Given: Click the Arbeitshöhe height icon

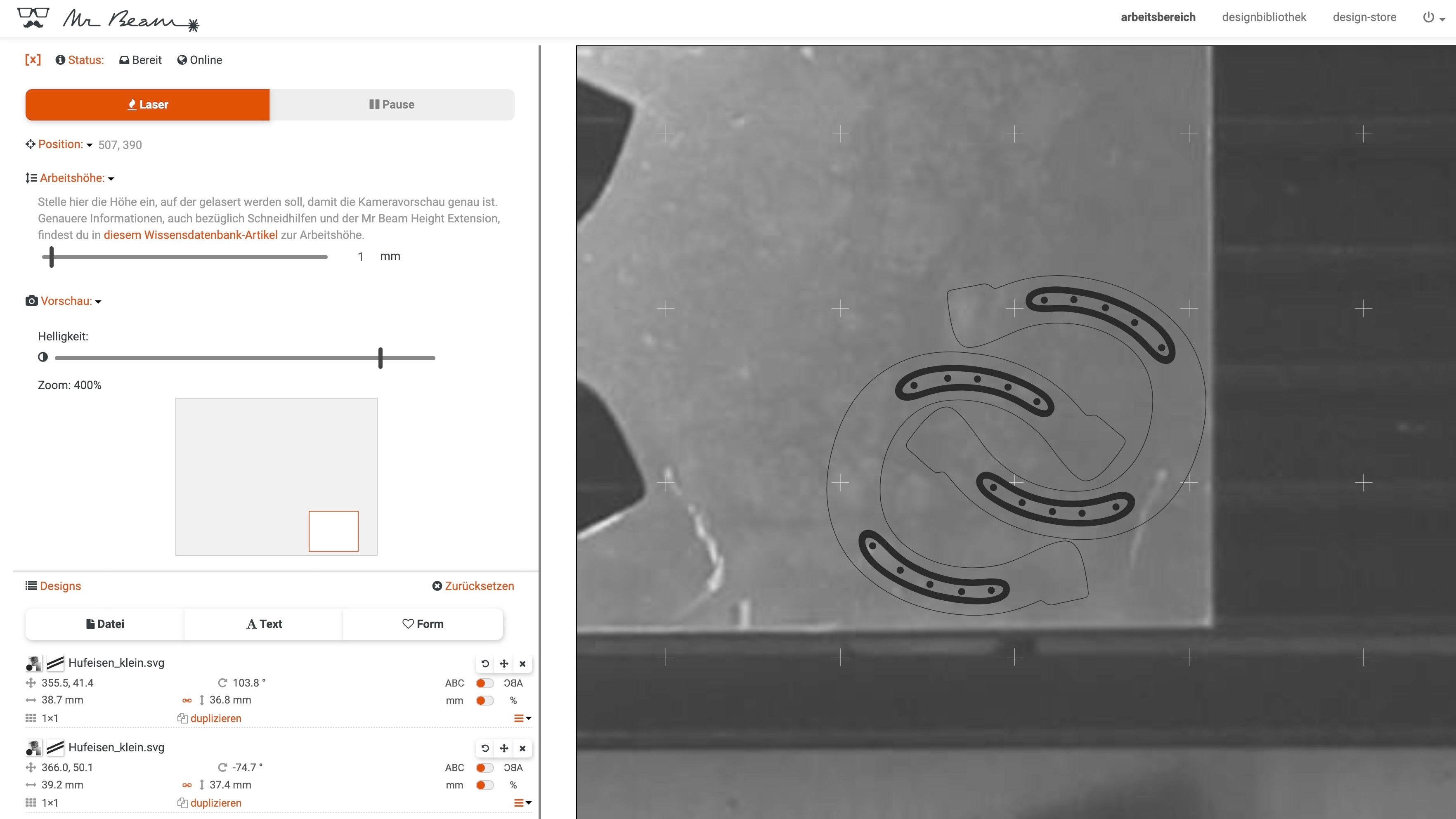Looking at the screenshot, I should click(x=30, y=177).
